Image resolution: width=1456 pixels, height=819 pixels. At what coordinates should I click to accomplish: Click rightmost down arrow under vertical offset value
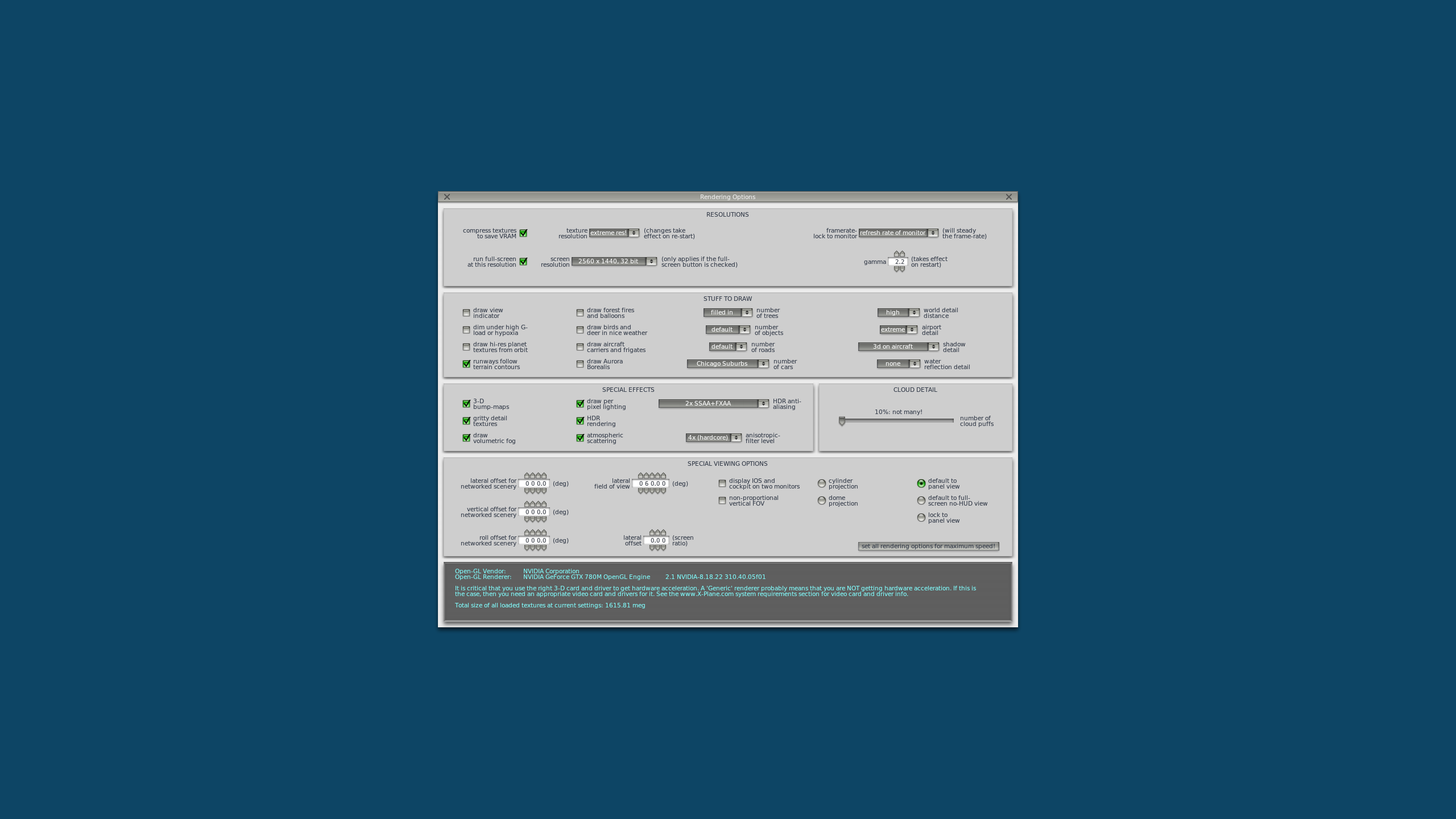(x=544, y=519)
